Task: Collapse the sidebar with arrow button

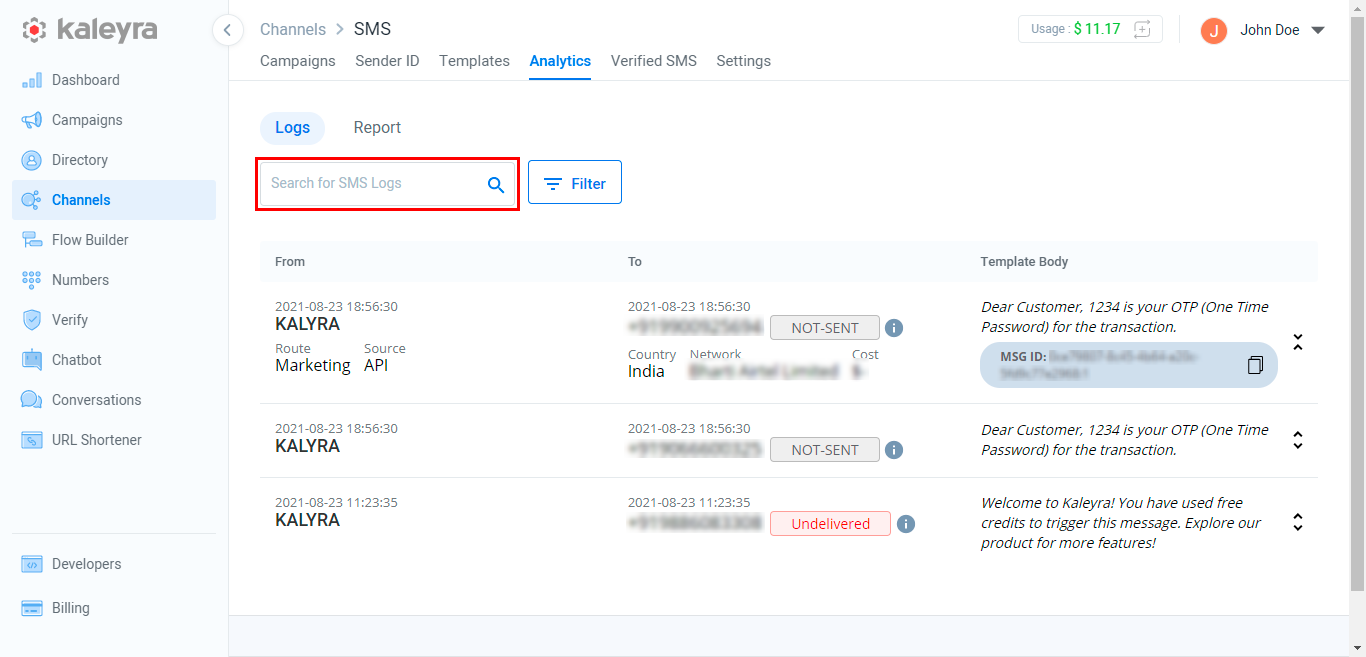Action: pos(227,30)
